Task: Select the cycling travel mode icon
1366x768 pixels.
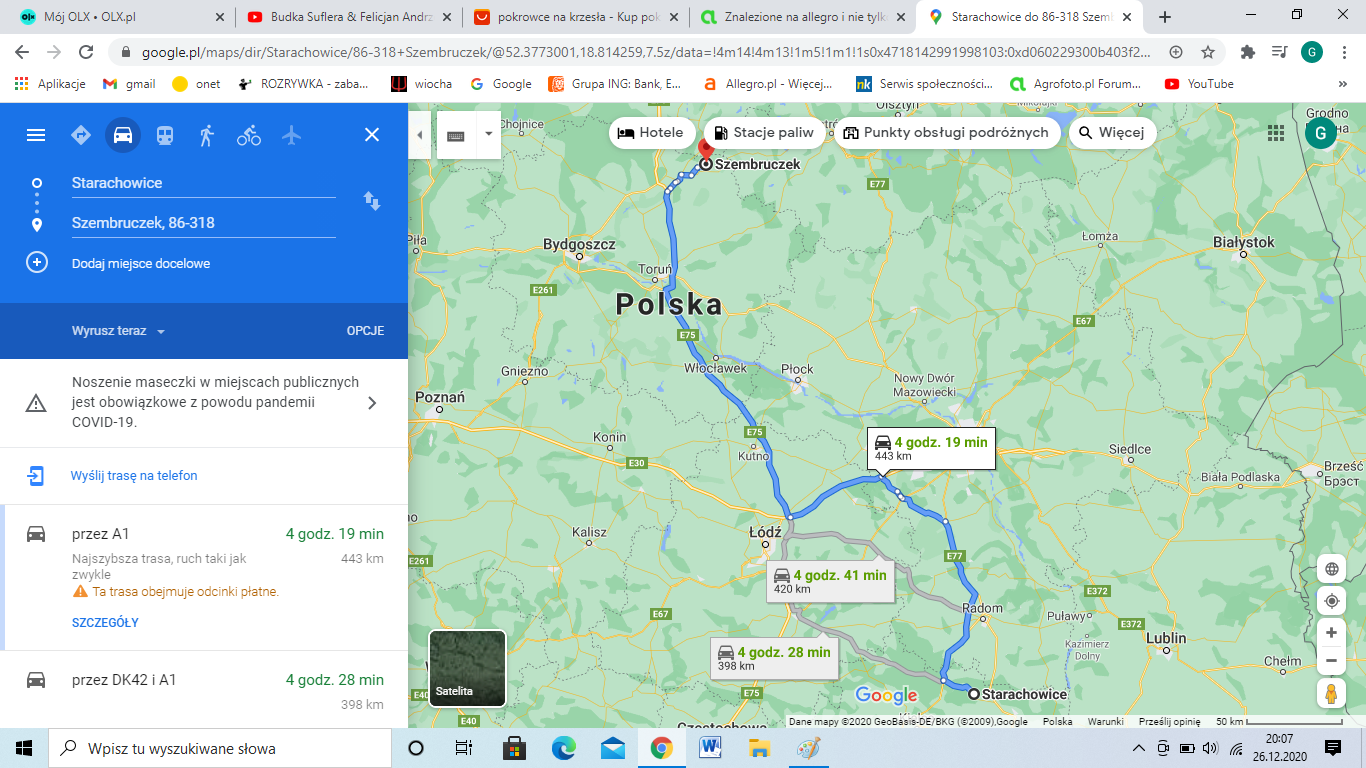Action: click(x=249, y=135)
